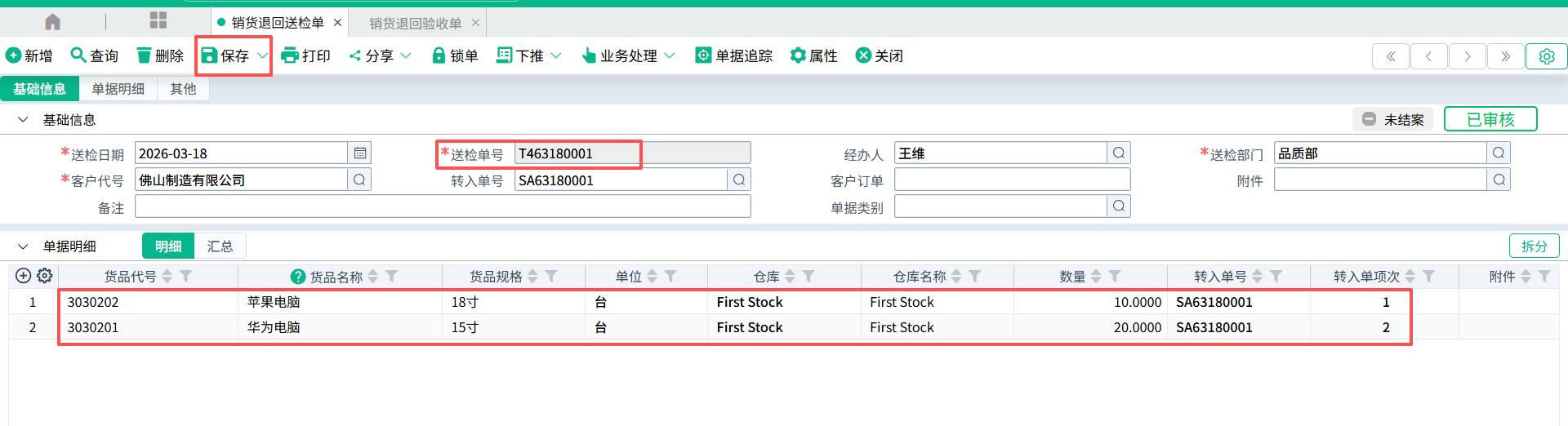1568x426 pixels.
Task: Toggle the 未结案 status
Action: (1393, 120)
